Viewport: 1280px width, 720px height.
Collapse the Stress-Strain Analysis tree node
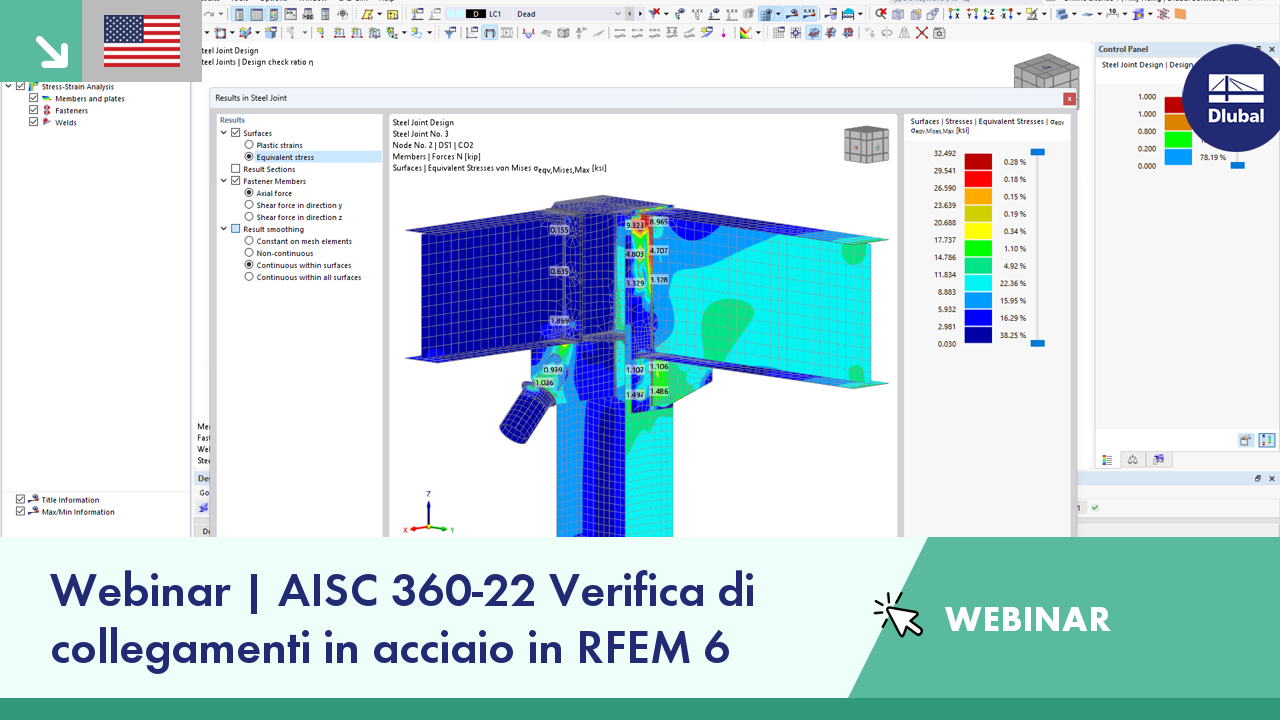(9, 86)
